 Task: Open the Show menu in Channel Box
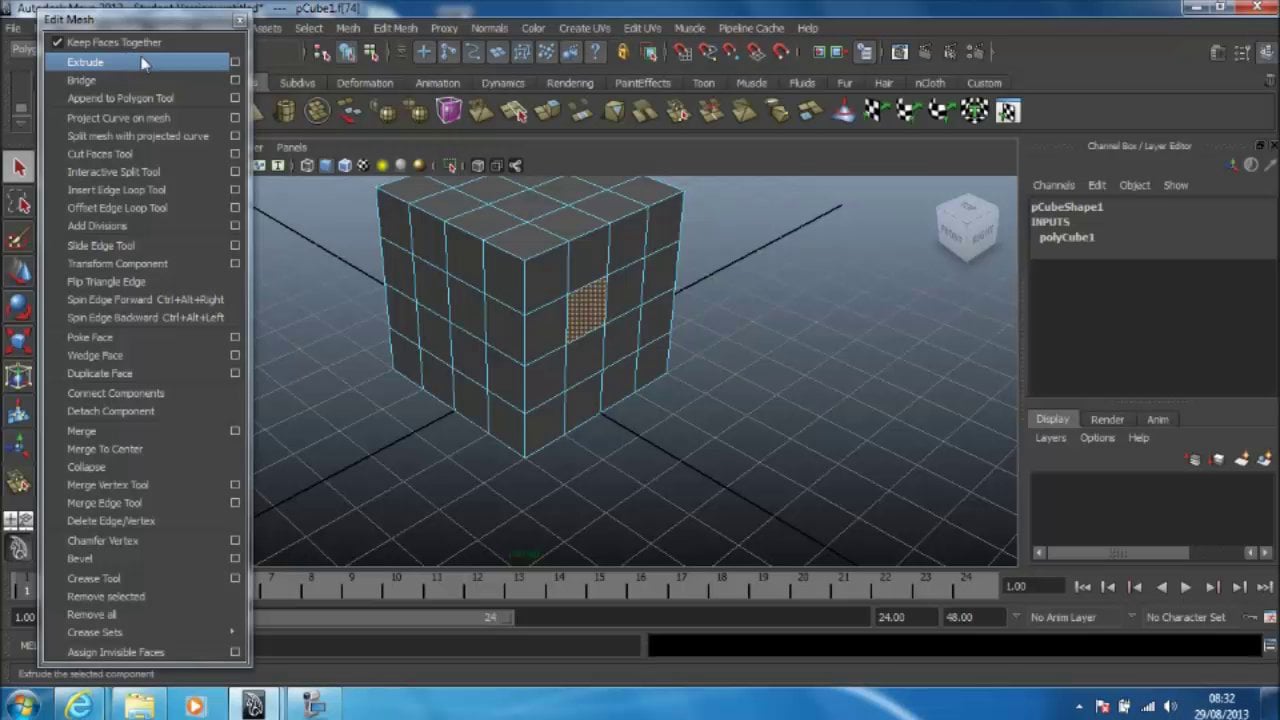1175,185
